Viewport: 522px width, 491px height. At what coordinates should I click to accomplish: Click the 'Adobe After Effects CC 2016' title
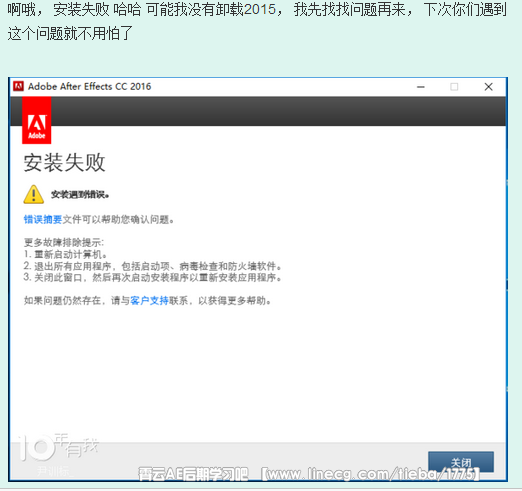click(x=89, y=86)
